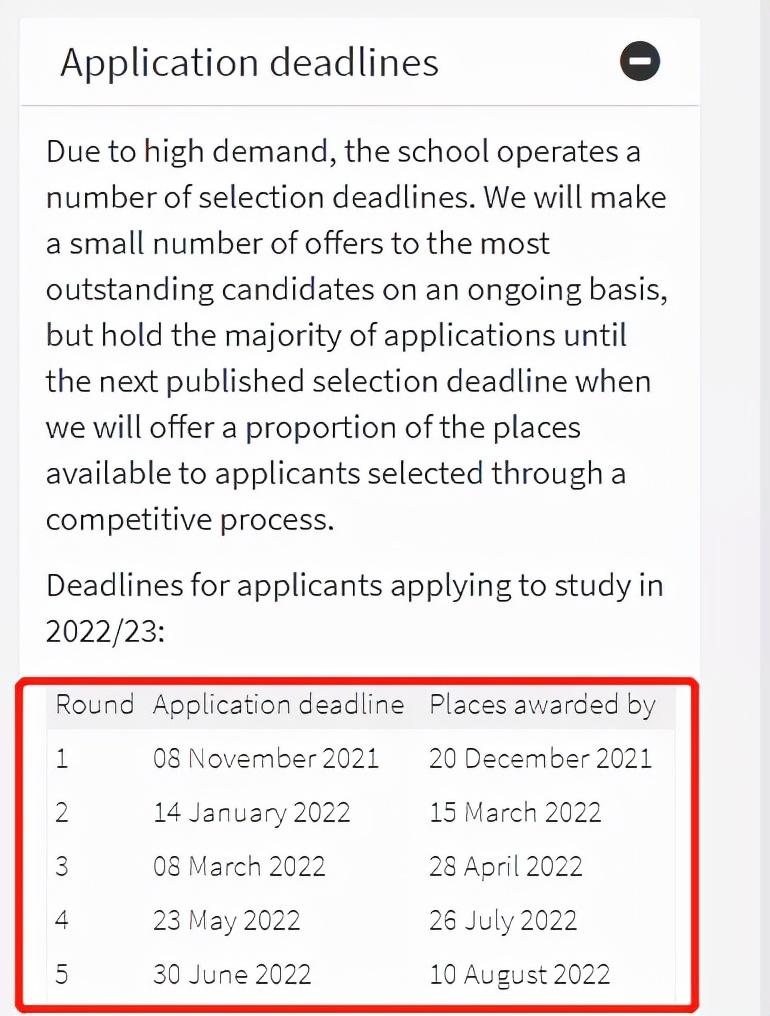Click the Application deadlines accordion heading

(x=250, y=62)
